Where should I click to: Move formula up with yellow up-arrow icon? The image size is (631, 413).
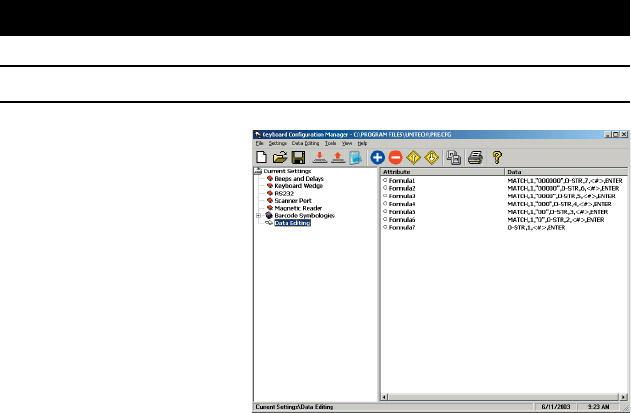(x=413, y=157)
